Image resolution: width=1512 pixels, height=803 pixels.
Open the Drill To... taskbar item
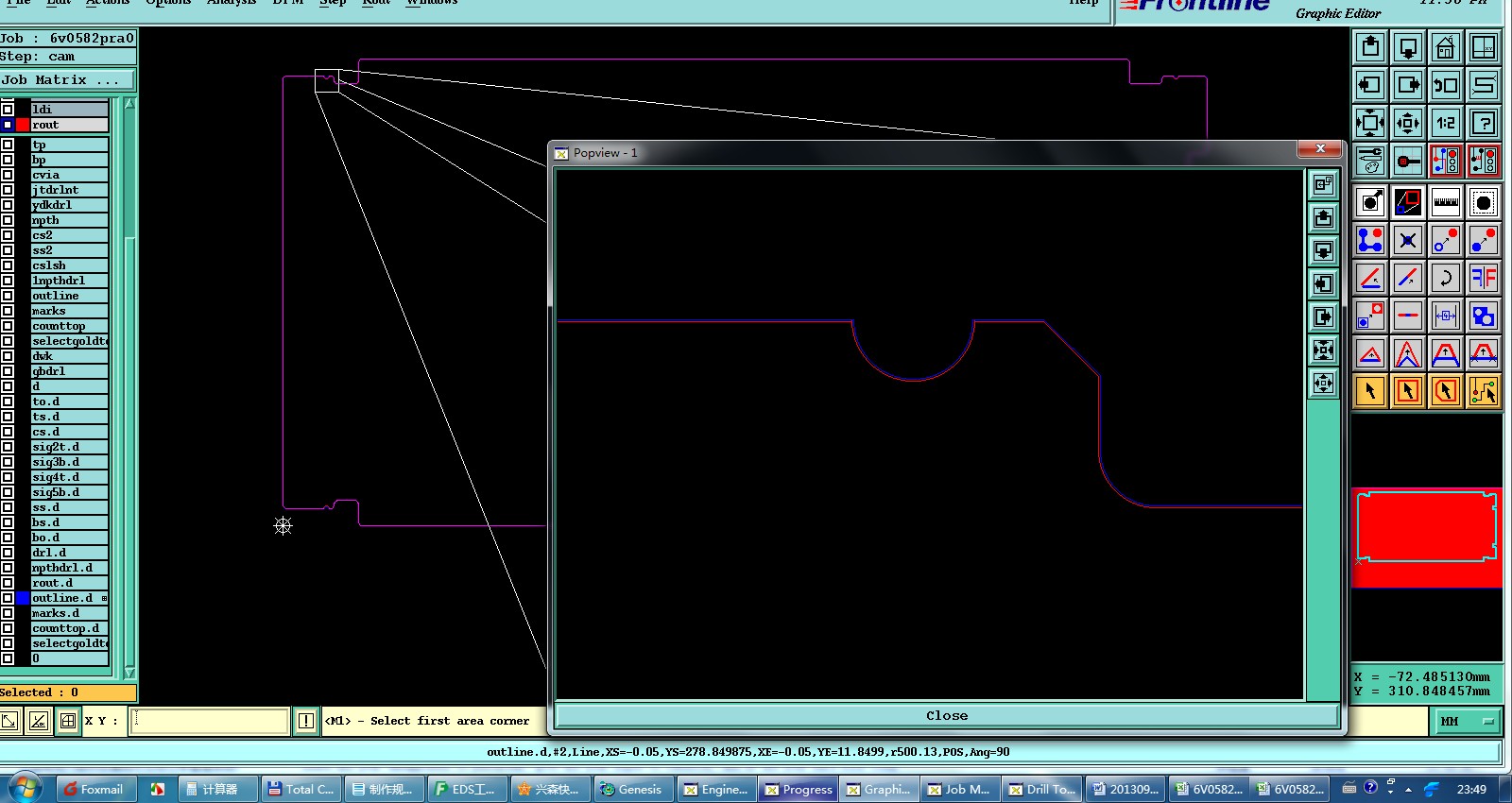pyautogui.click(x=1041, y=789)
